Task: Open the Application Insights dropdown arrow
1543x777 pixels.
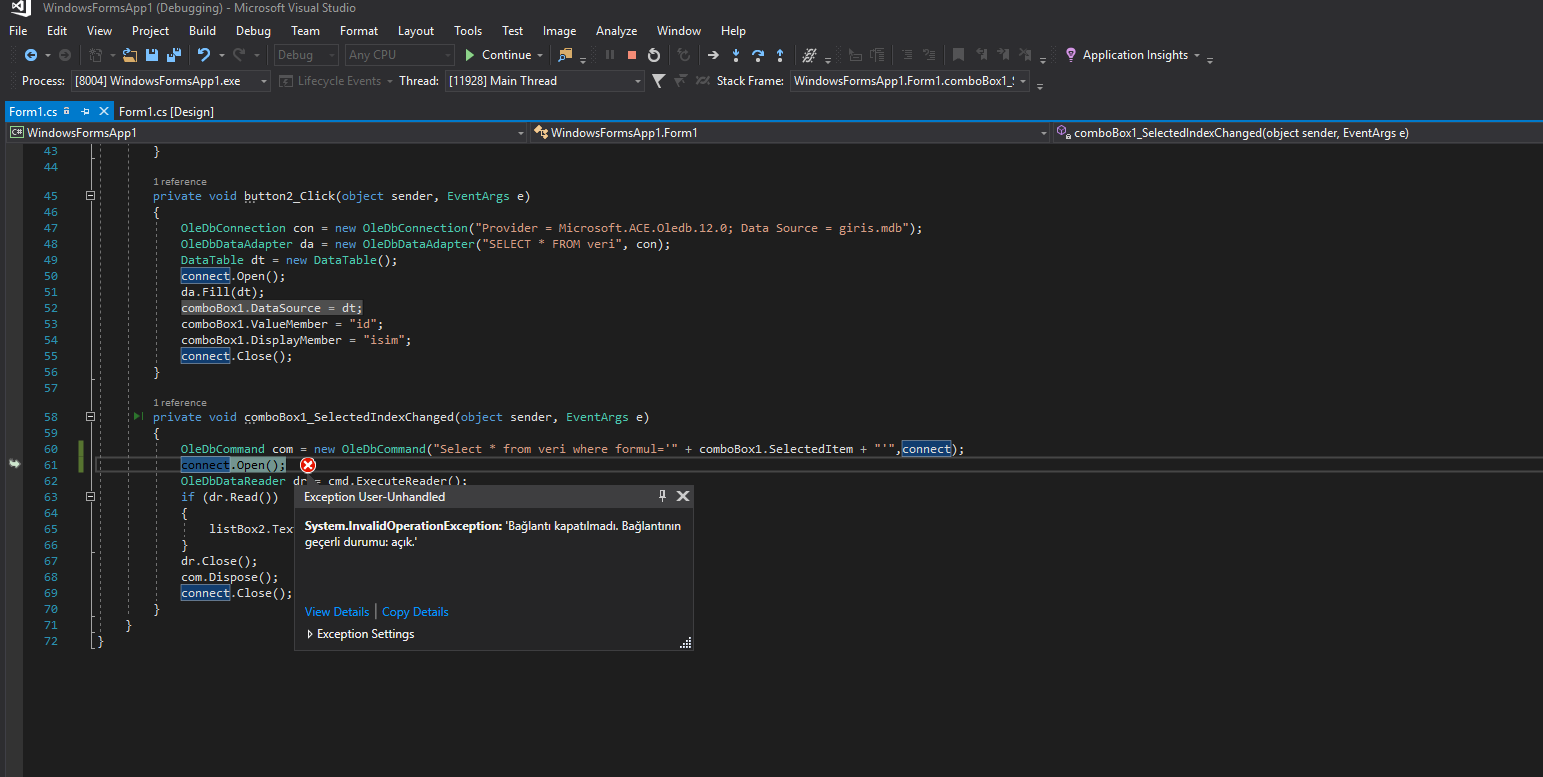Action: 1197,55
